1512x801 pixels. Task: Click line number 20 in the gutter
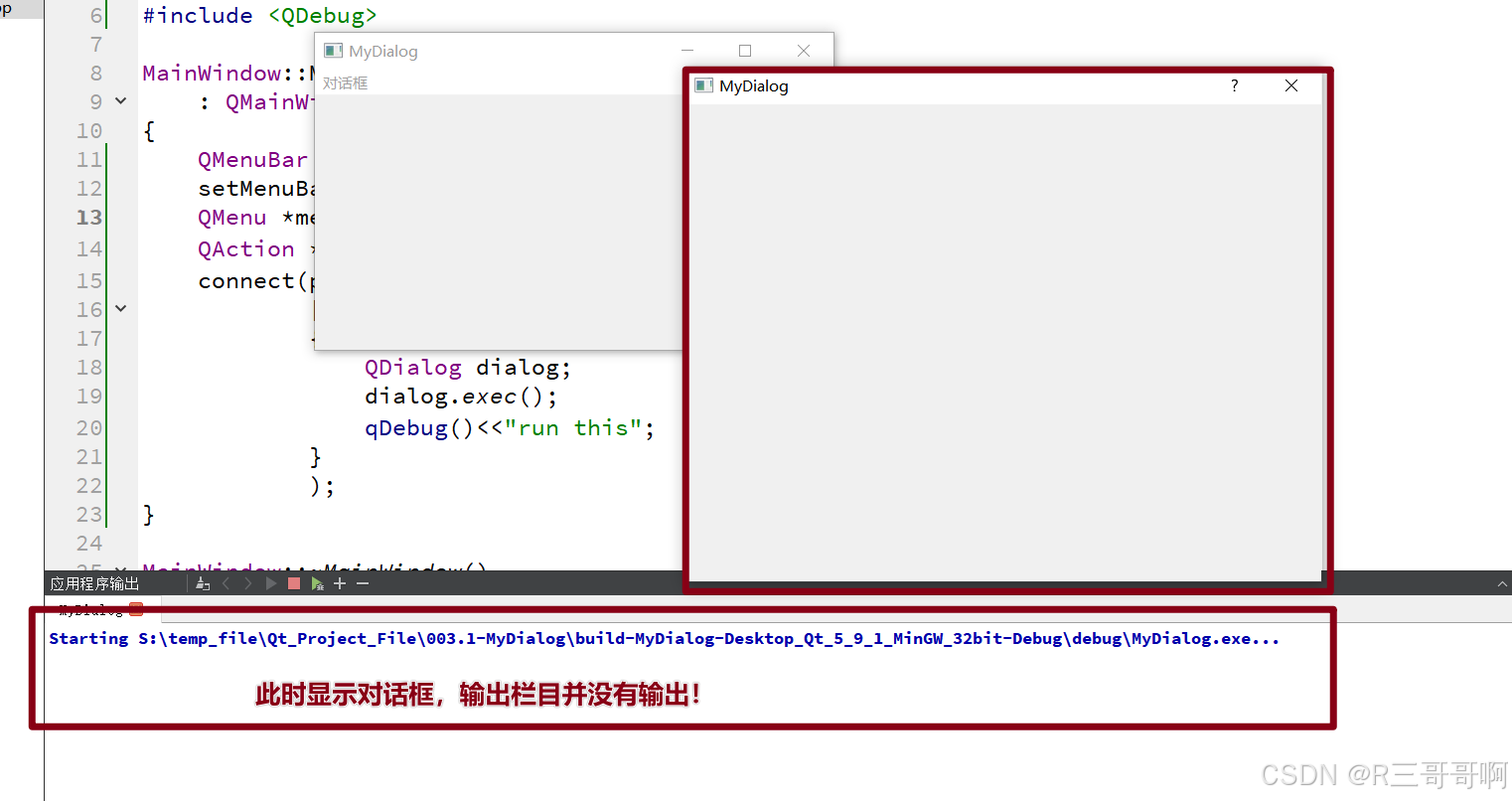(89, 428)
